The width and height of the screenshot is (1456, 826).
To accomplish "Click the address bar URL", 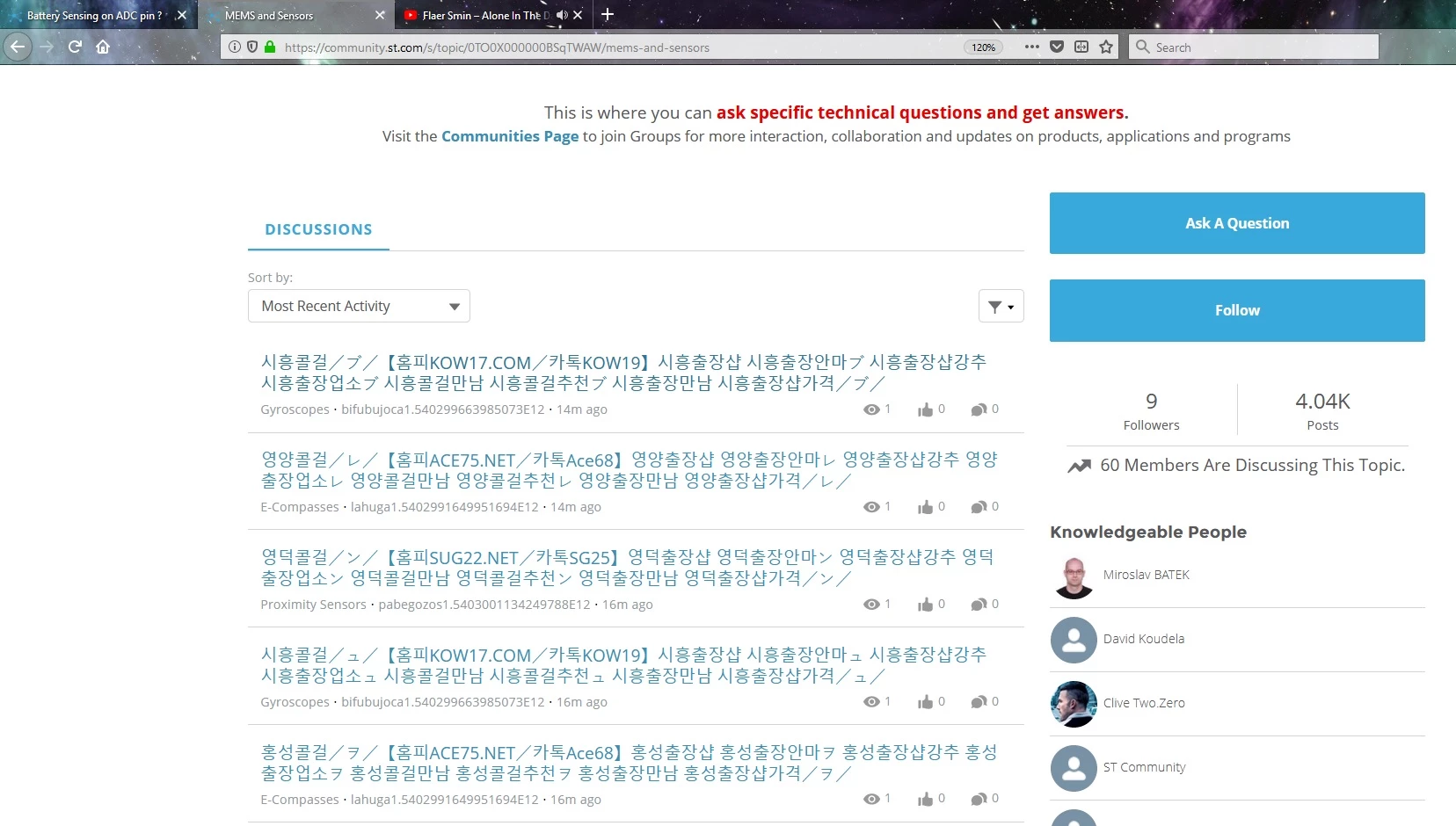I will point(497,47).
